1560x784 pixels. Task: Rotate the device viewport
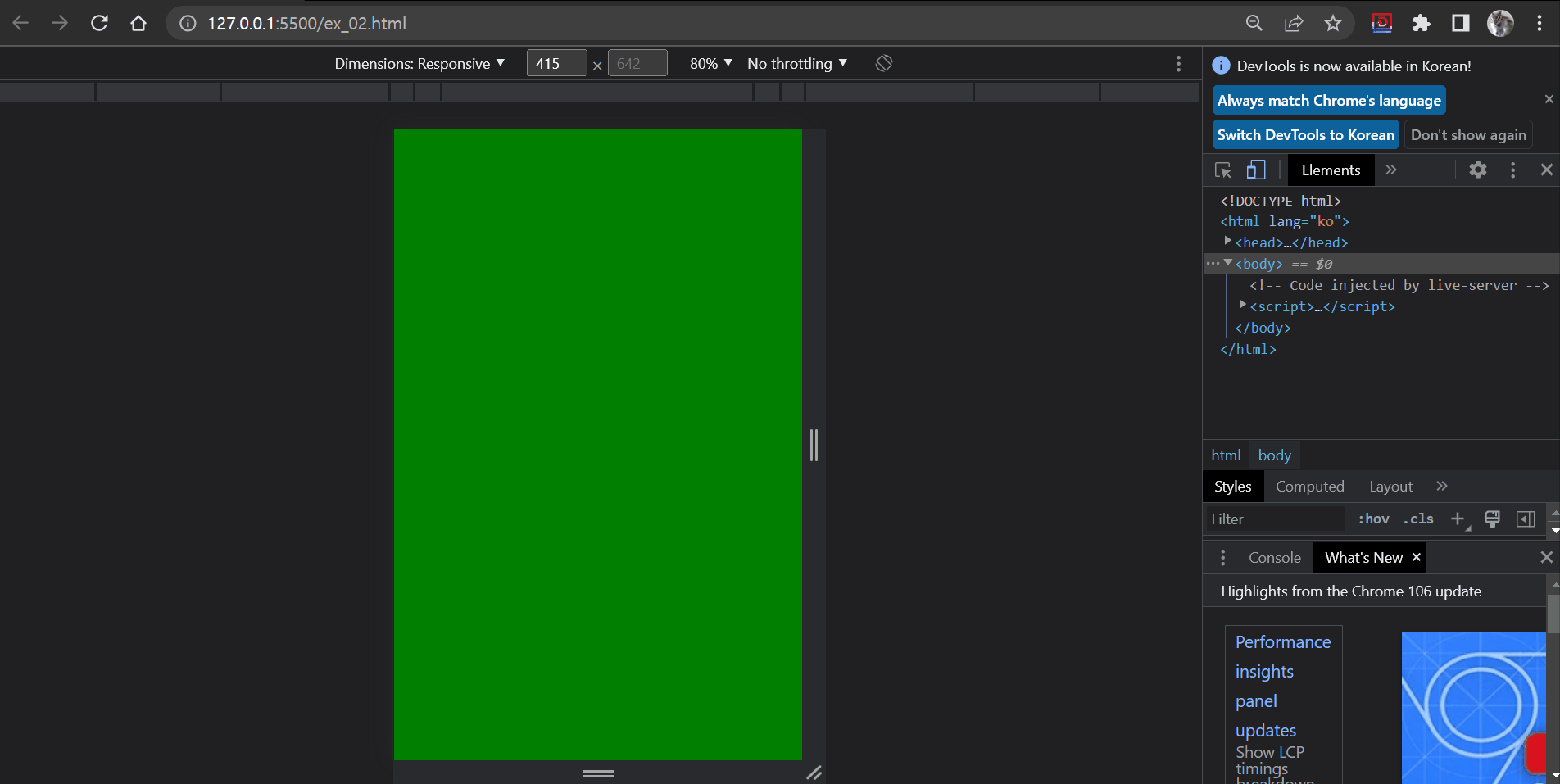tap(884, 63)
